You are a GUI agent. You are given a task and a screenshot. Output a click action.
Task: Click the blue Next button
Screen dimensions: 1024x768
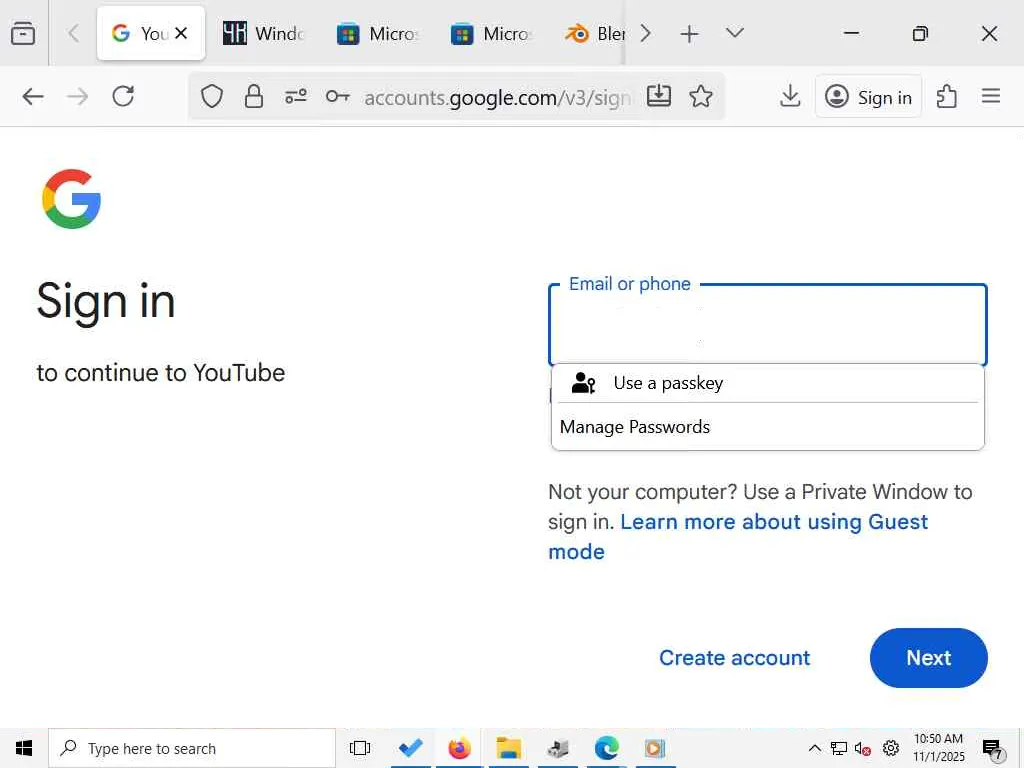tap(928, 658)
